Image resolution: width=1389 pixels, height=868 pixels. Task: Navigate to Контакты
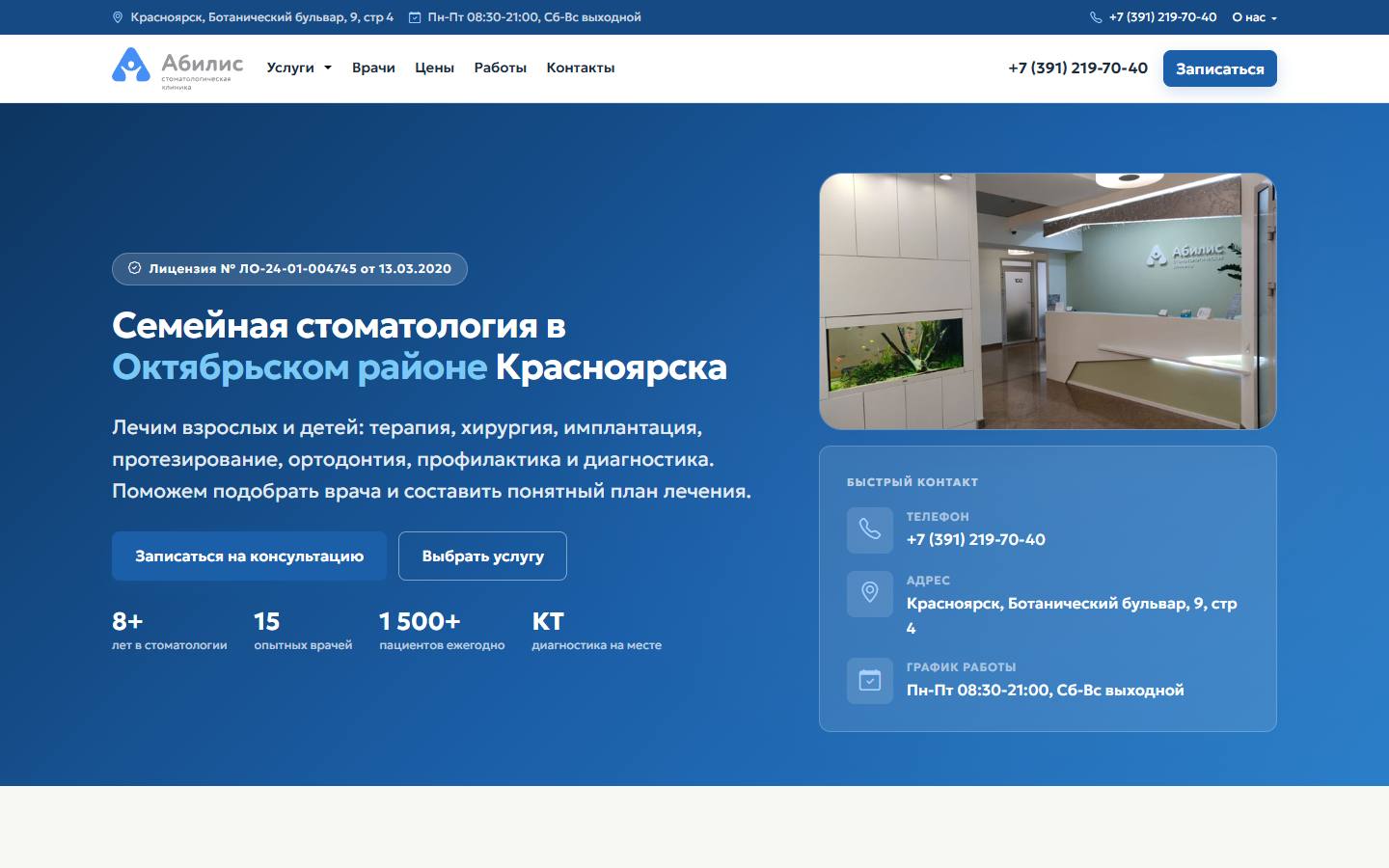point(581,68)
